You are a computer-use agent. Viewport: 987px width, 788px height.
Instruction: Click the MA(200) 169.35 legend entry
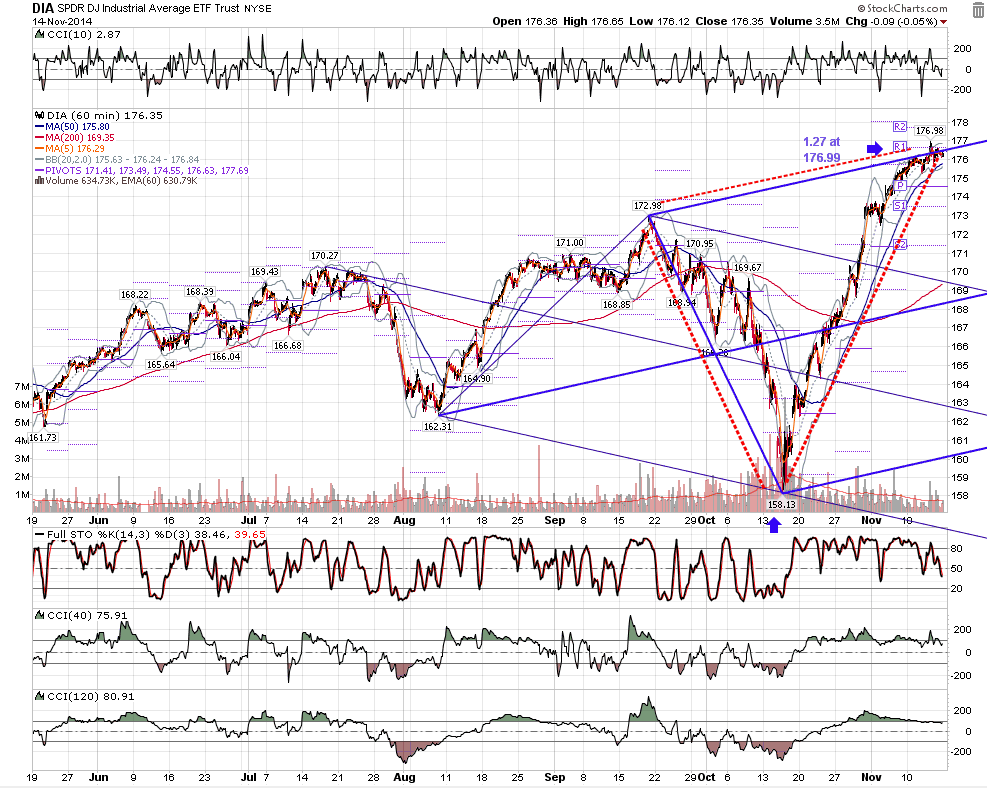[75, 138]
